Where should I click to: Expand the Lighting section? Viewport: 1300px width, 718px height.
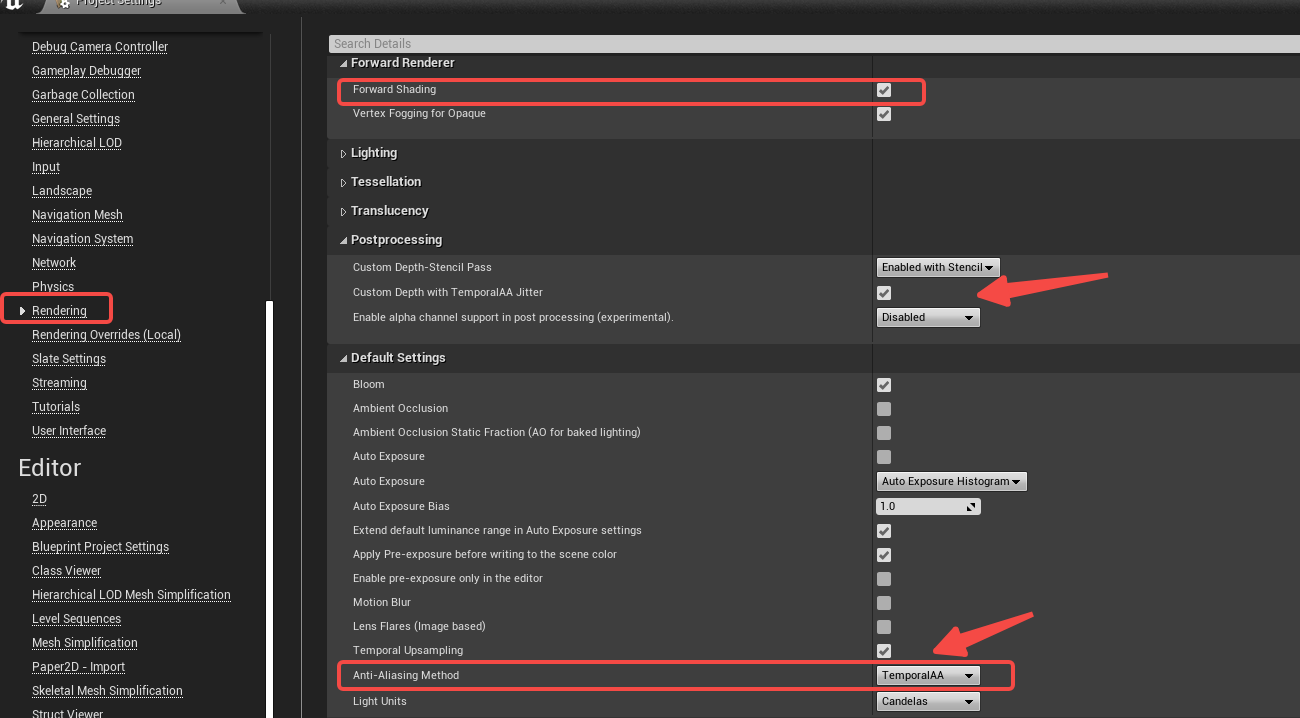point(343,153)
